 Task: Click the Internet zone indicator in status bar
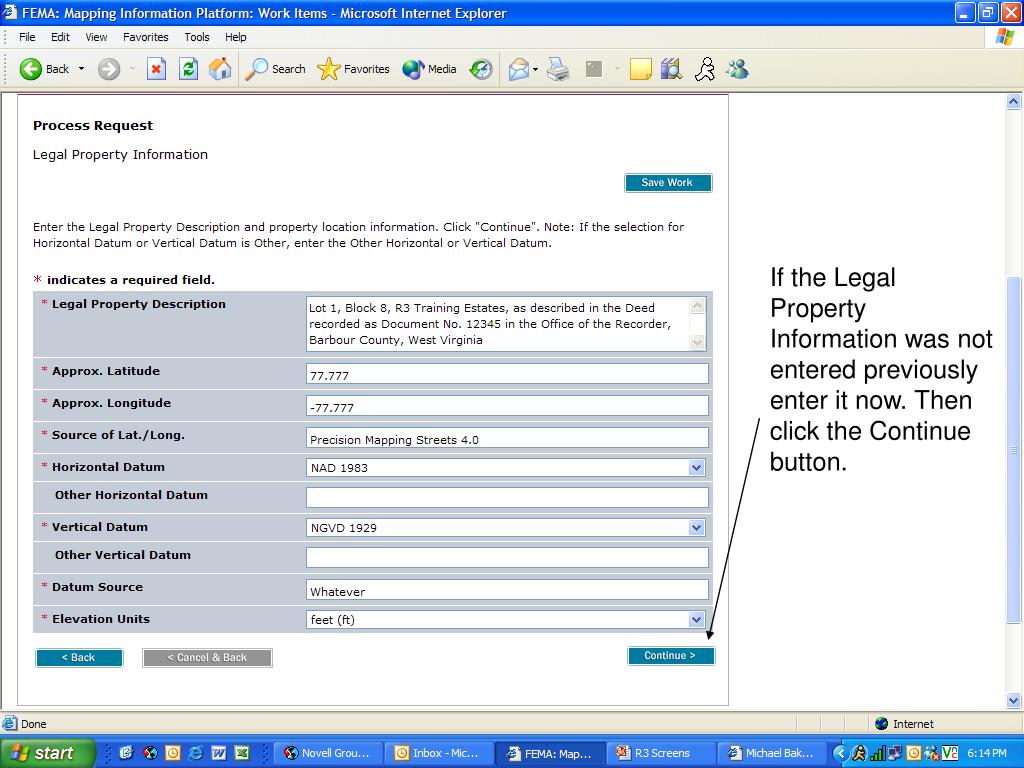click(x=904, y=724)
